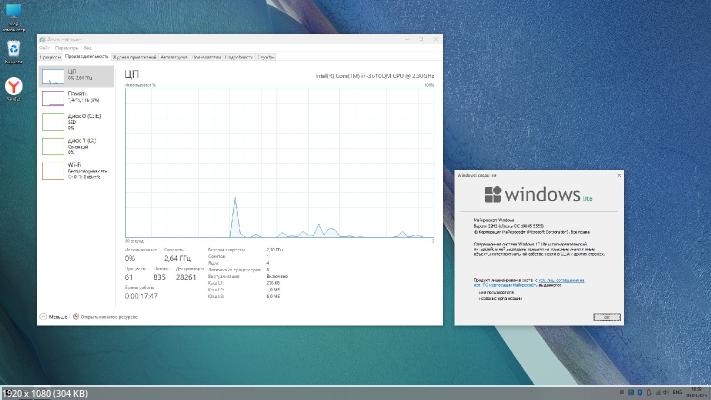Open the Recycle Bin desktop icon
Viewport: 711px width, 400px height.
pyautogui.click(x=14, y=51)
